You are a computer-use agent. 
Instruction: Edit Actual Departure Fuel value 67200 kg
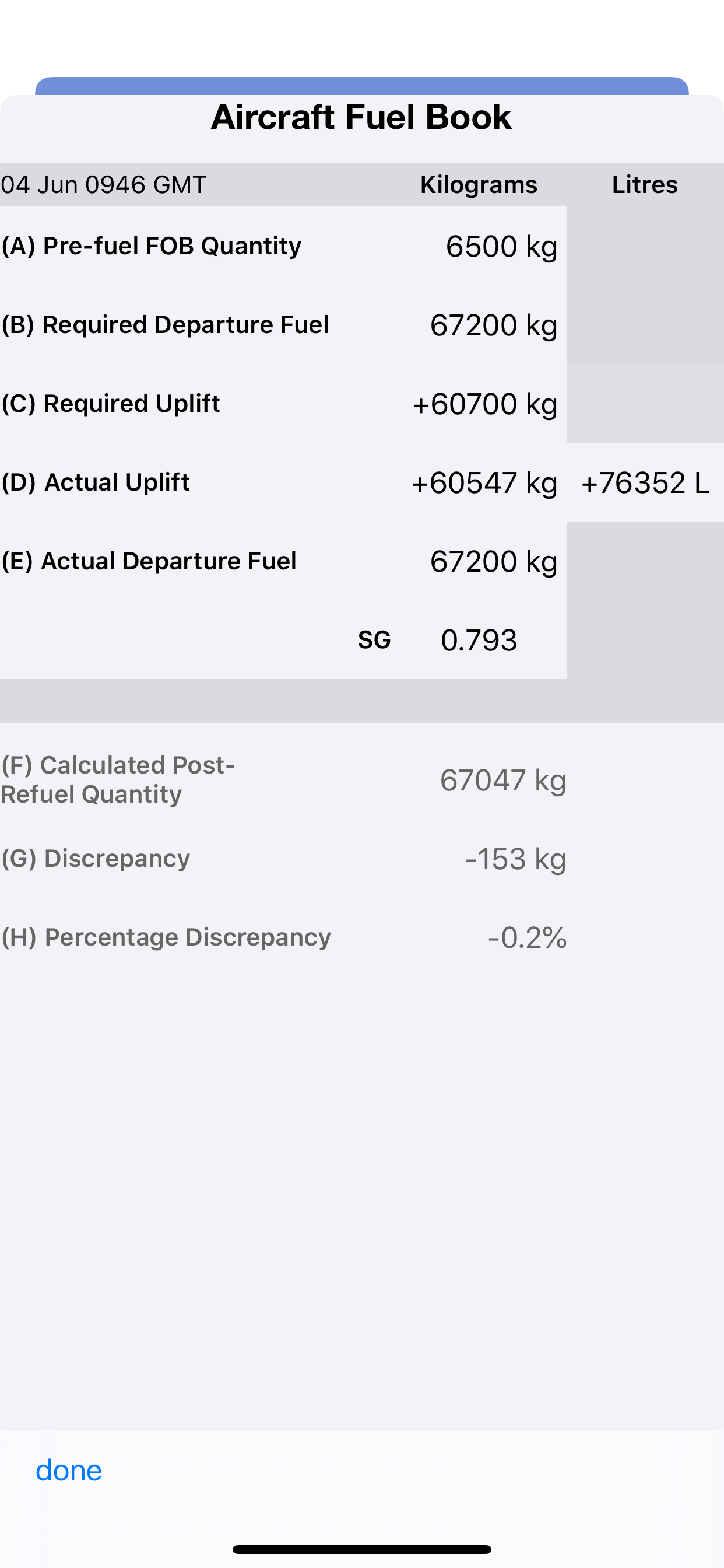point(493,561)
